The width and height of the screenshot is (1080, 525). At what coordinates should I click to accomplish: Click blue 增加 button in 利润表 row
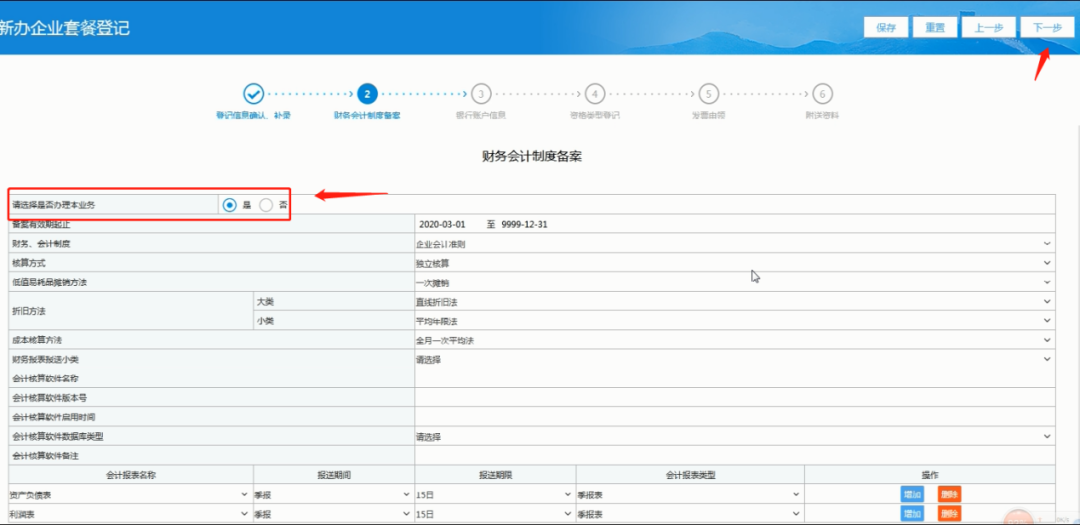913,514
